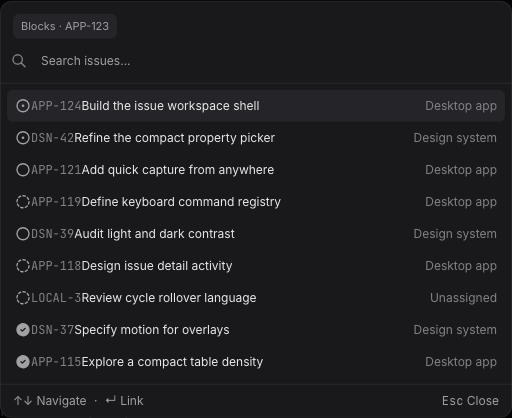The width and height of the screenshot is (512, 418).
Task: Click the done checkmark icon for DSN-37
Action: [23, 330]
